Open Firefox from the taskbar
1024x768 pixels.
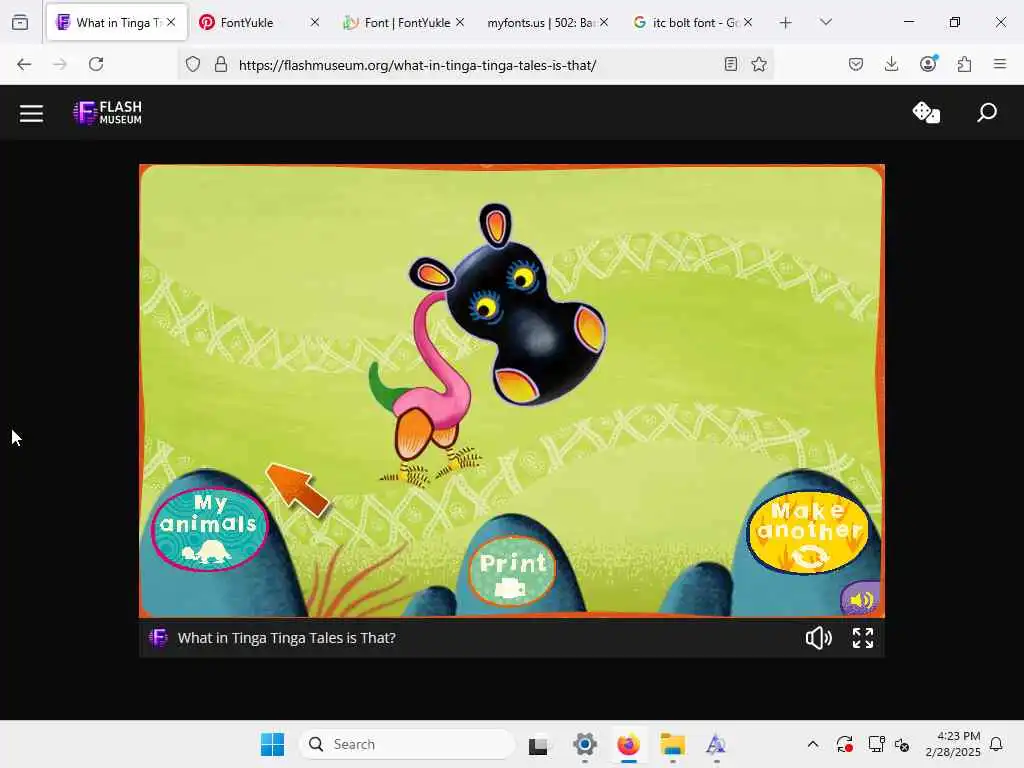(x=628, y=744)
